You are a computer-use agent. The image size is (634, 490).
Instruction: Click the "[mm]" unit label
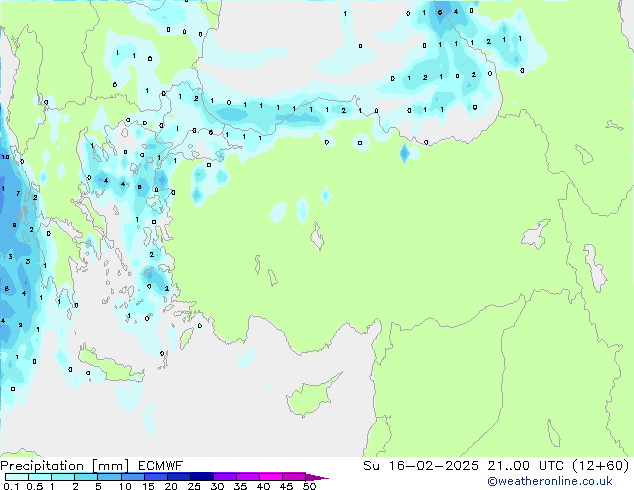pos(110,466)
